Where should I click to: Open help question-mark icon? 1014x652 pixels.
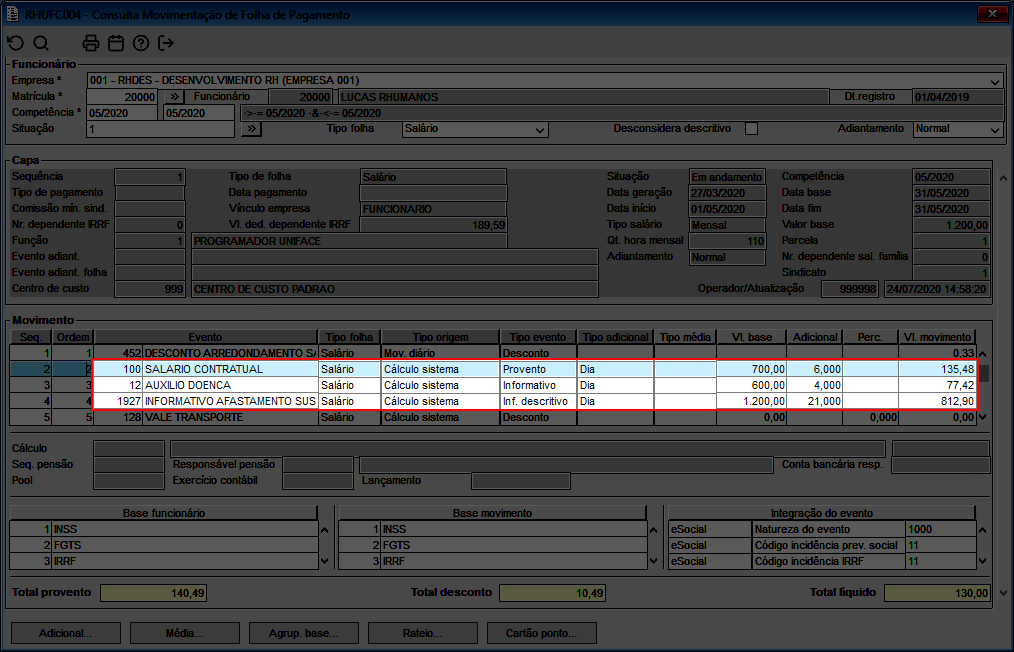pos(141,43)
